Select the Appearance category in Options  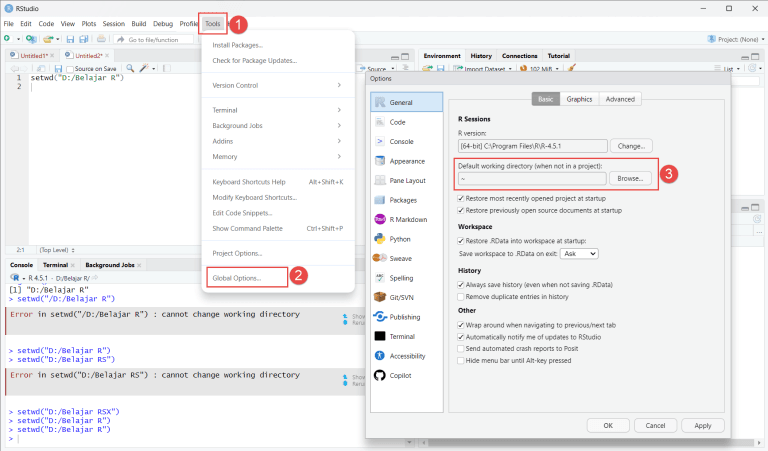407,161
